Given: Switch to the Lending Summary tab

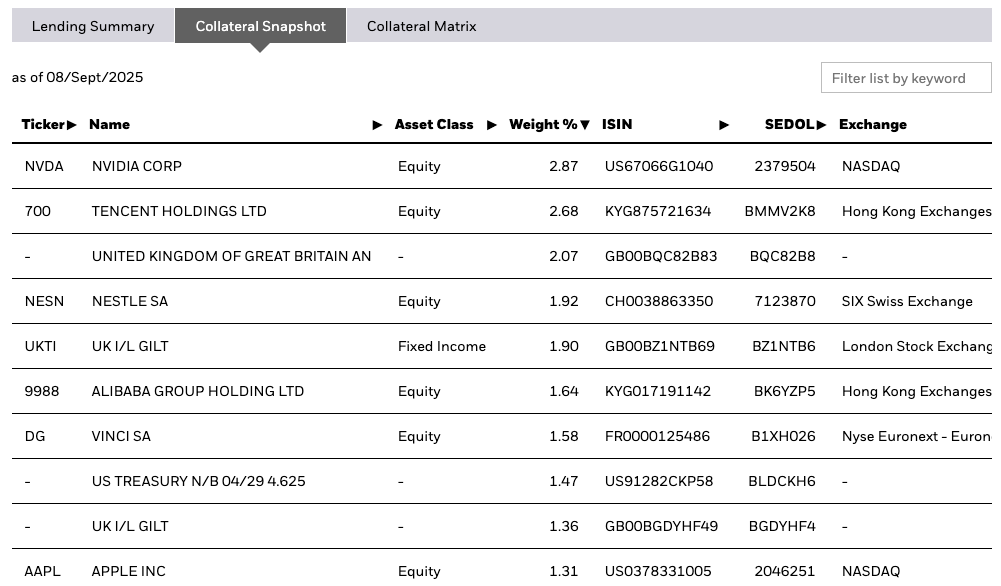Looking at the screenshot, I should pos(93,26).
